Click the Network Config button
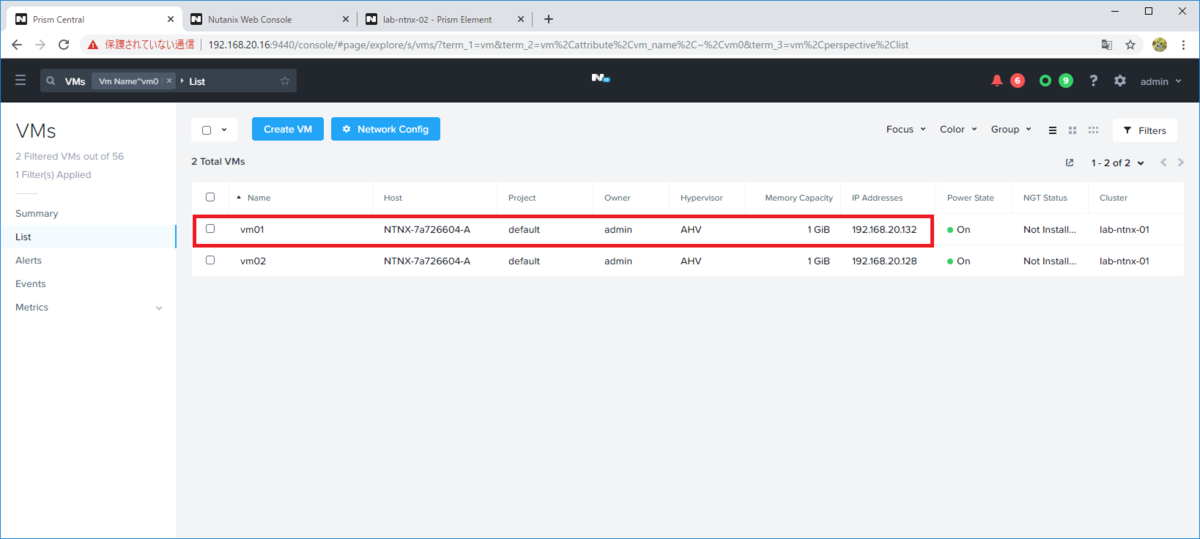The width and height of the screenshot is (1200, 539). (385, 129)
